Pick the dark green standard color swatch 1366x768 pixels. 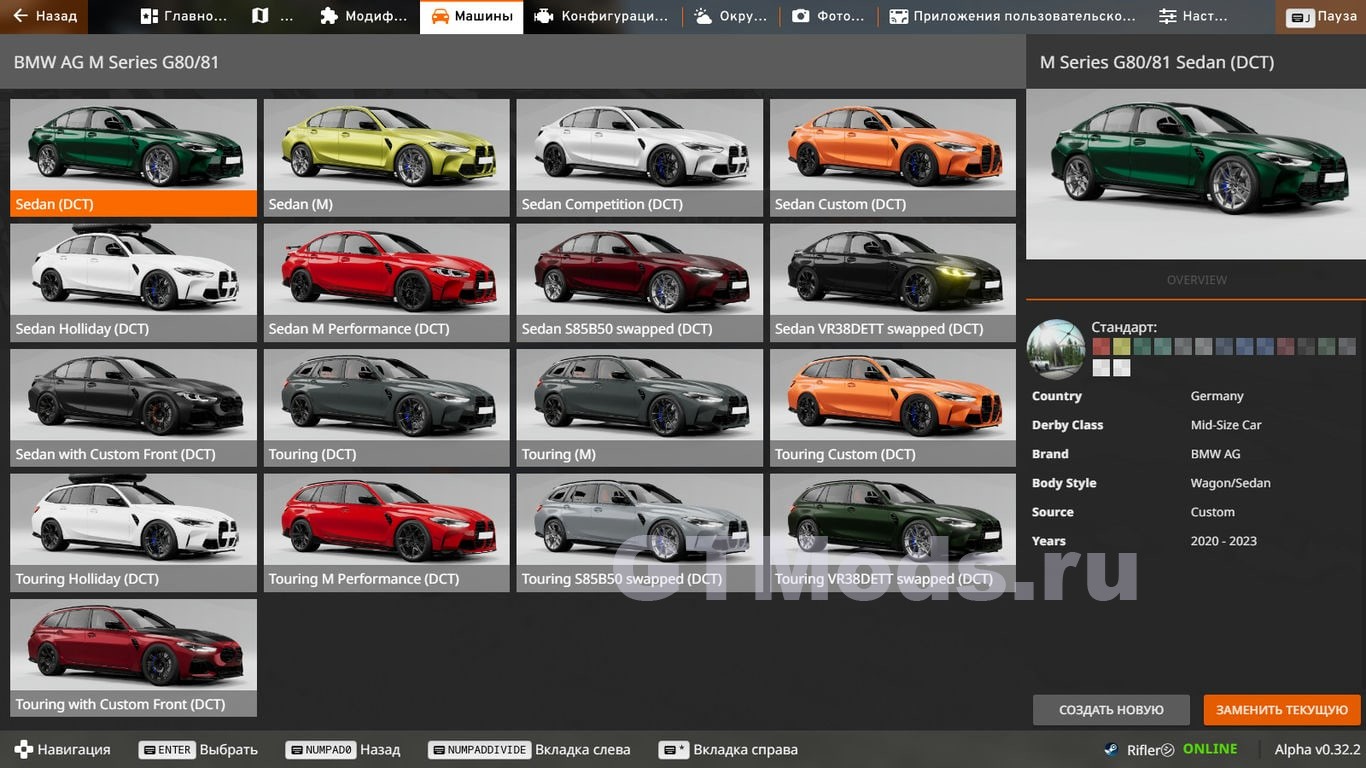[1142, 347]
